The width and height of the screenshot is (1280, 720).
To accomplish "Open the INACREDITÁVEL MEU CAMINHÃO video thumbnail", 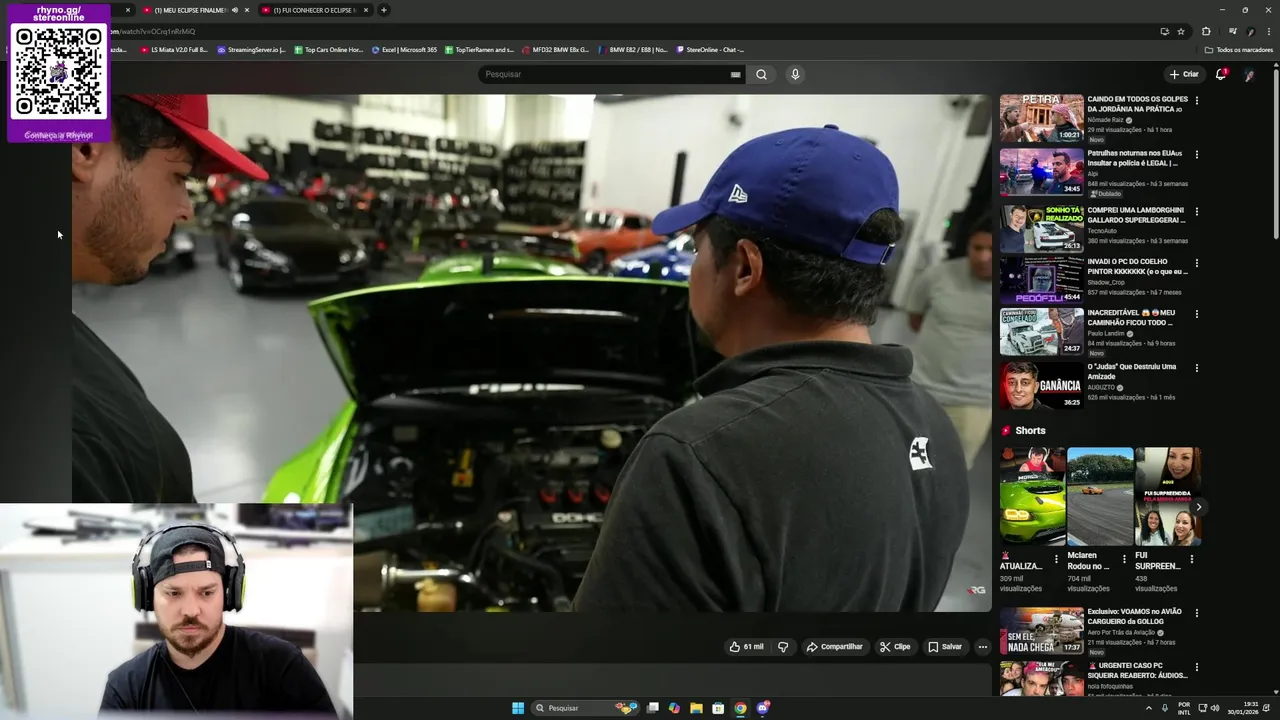I will 1041,331.
